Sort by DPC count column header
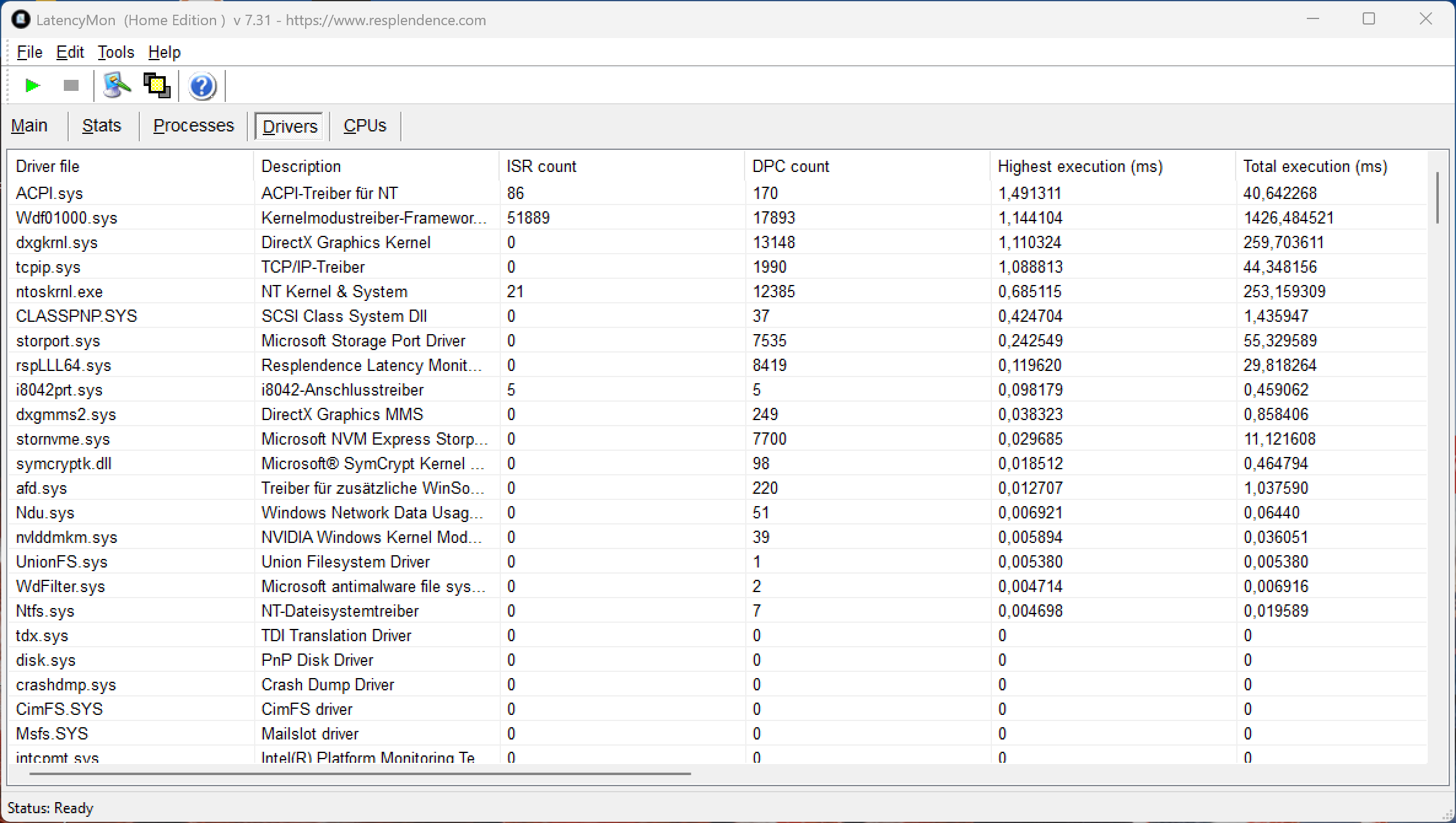 click(x=791, y=166)
